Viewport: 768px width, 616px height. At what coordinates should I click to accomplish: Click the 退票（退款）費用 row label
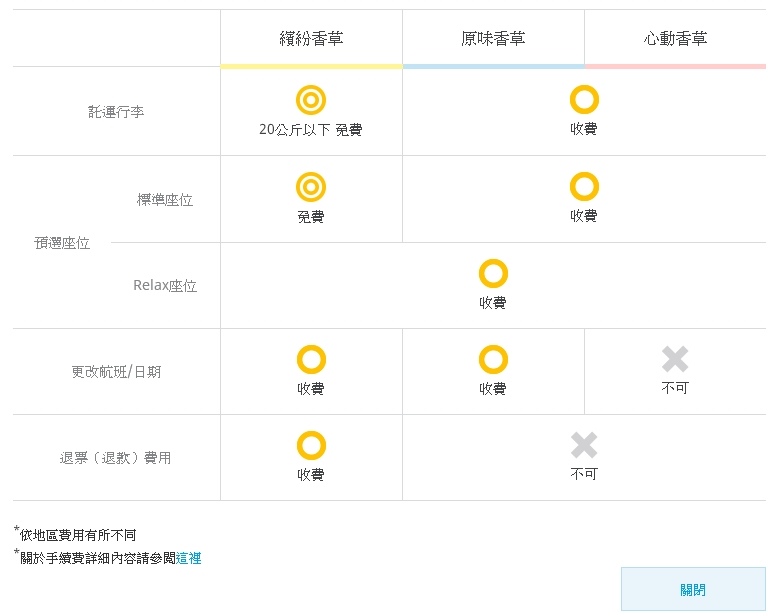pyautogui.click(x=116, y=458)
